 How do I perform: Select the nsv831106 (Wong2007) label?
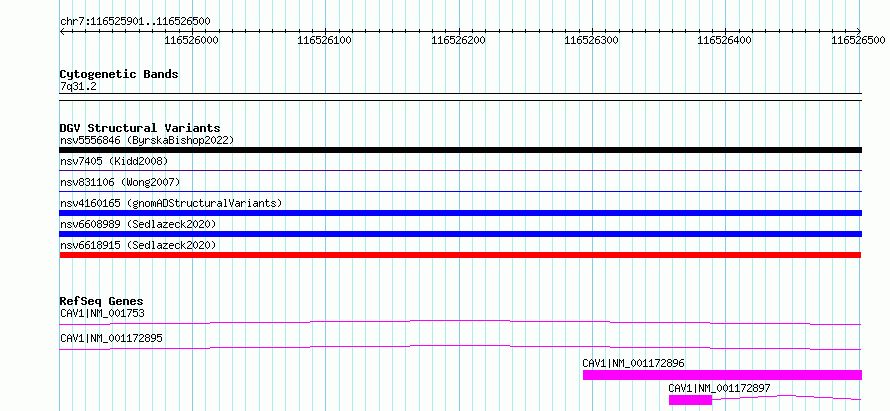click(120, 182)
